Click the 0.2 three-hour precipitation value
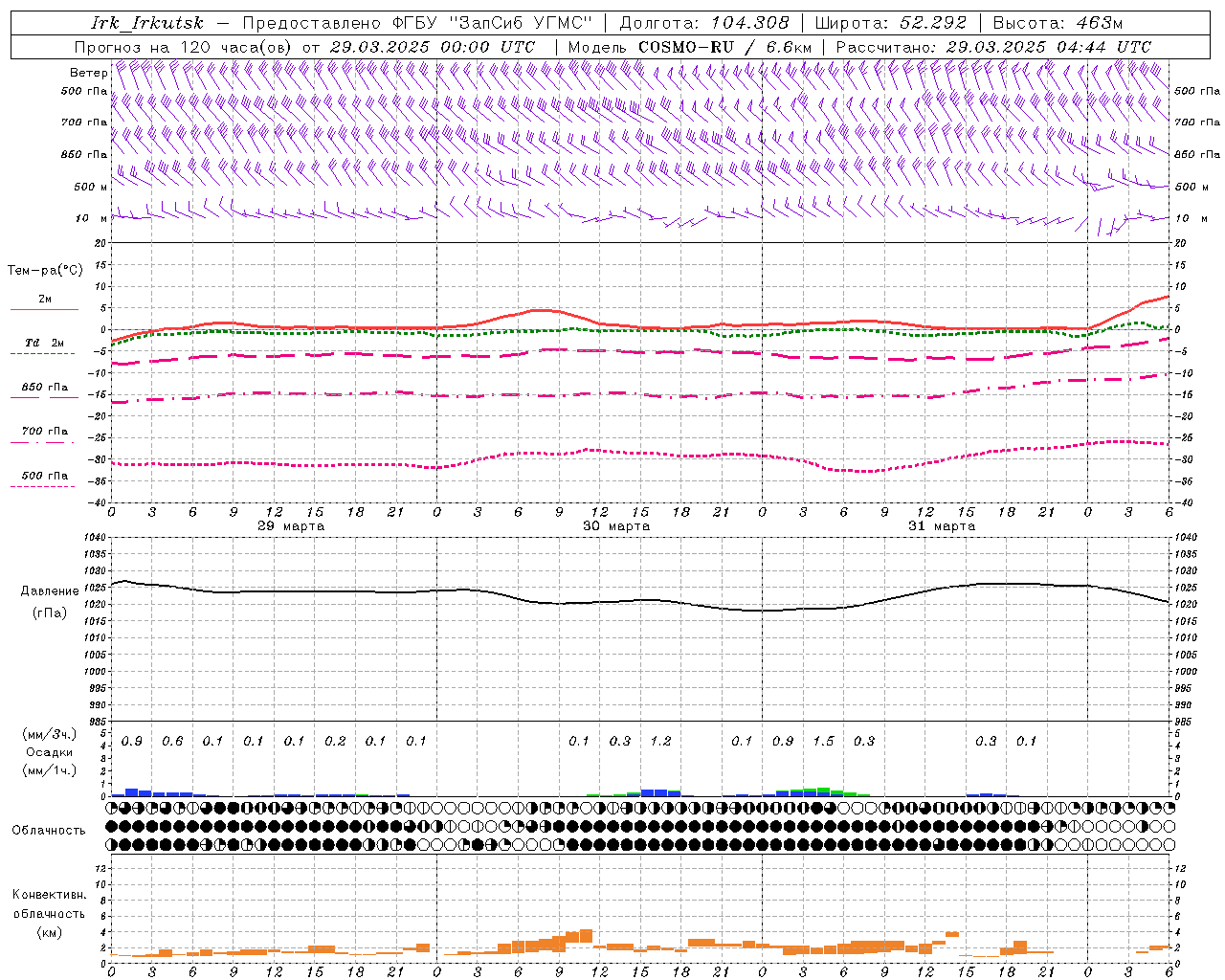 pyautogui.click(x=335, y=741)
